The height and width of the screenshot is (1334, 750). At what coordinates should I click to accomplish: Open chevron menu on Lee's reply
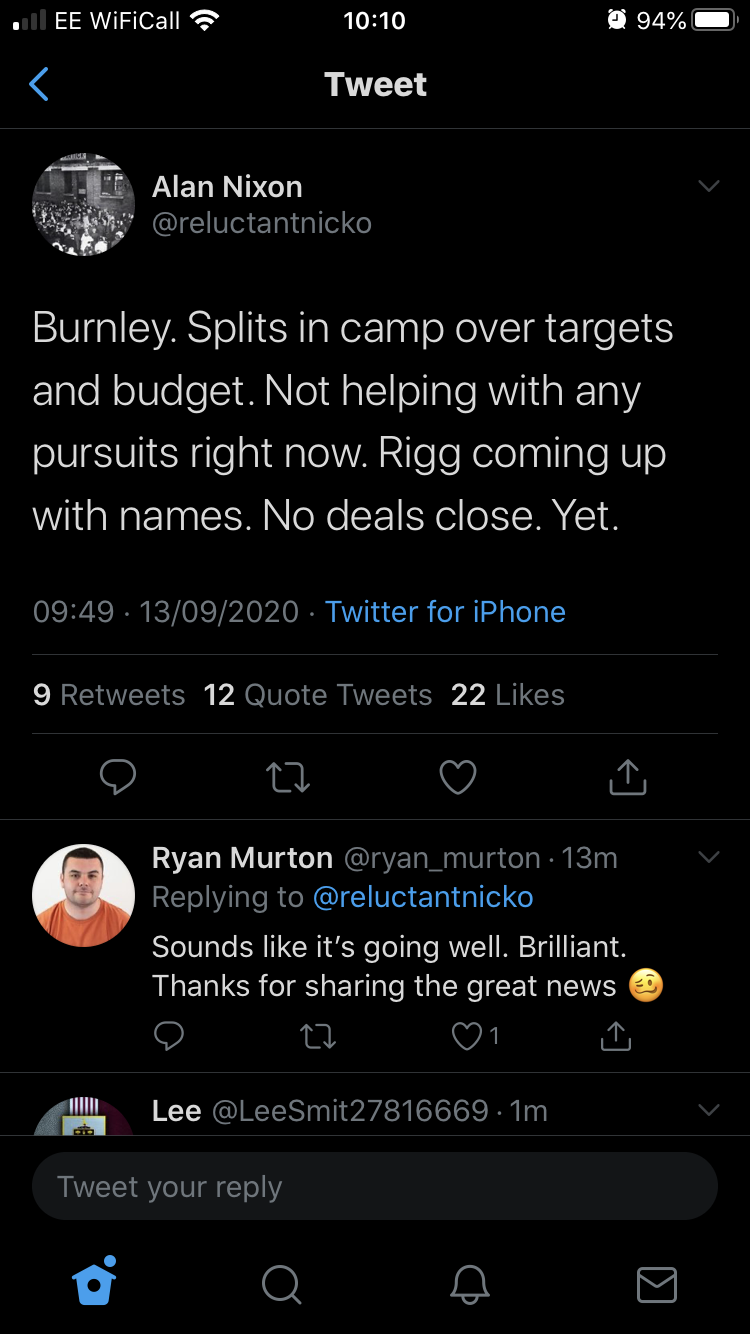(x=708, y=1110)
